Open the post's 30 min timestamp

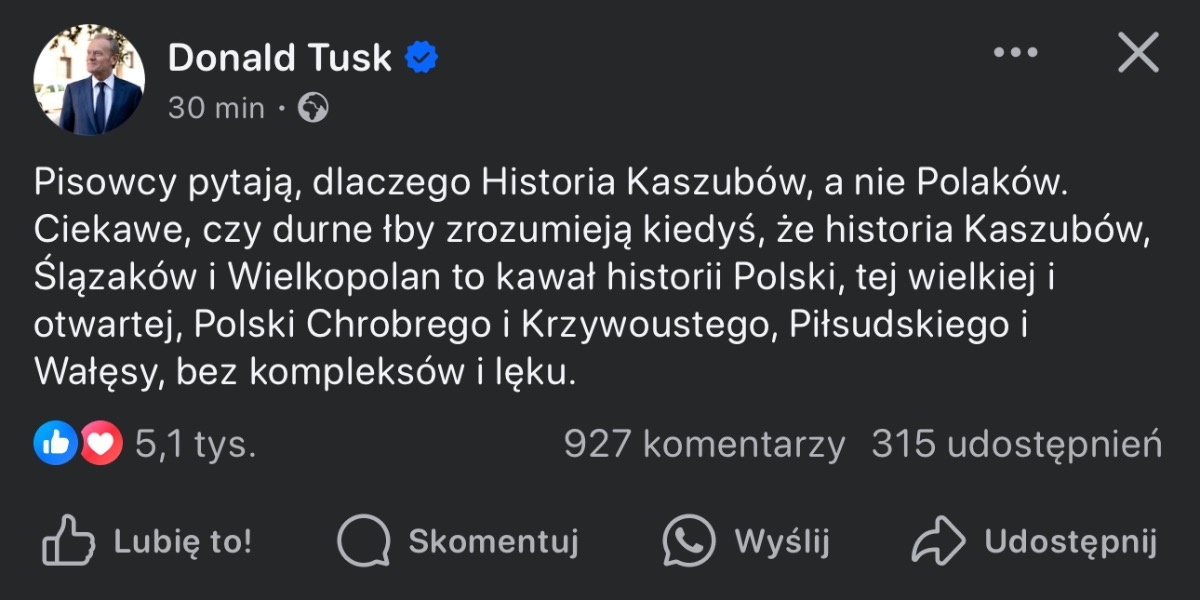[x=216, y=108]
